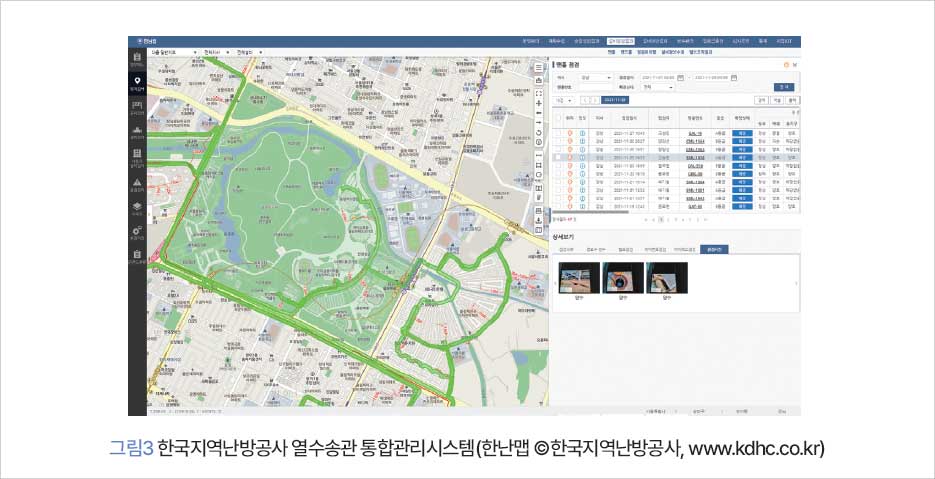Screen dimensions: 935x479
Task: Click the orange location marker in first table row
Action: click(569, 133)
